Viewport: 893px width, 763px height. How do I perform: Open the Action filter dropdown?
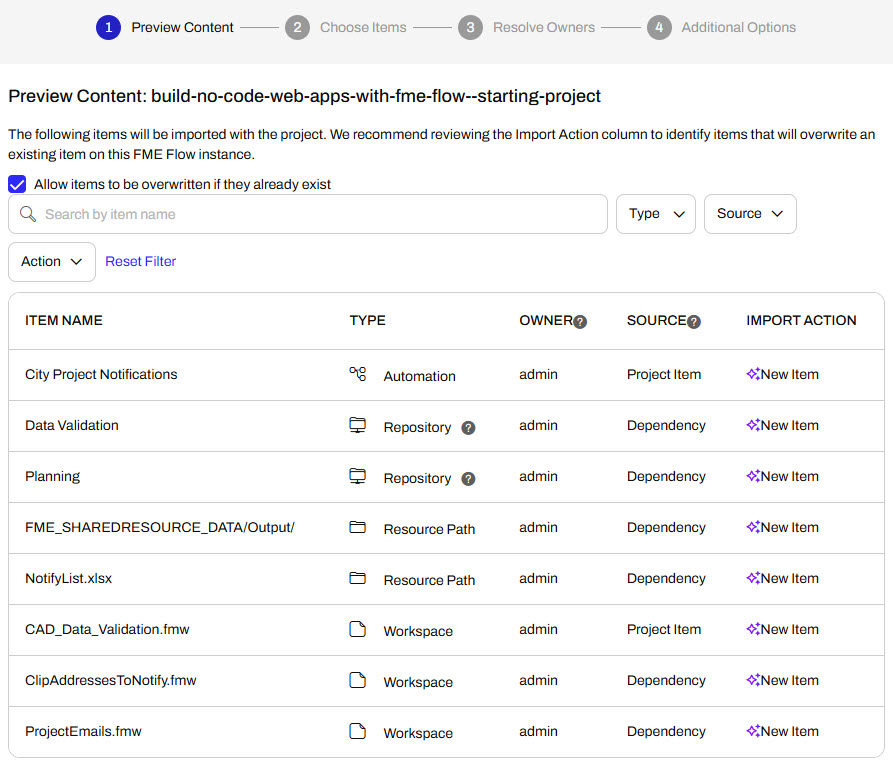click(x=52, y=262)
